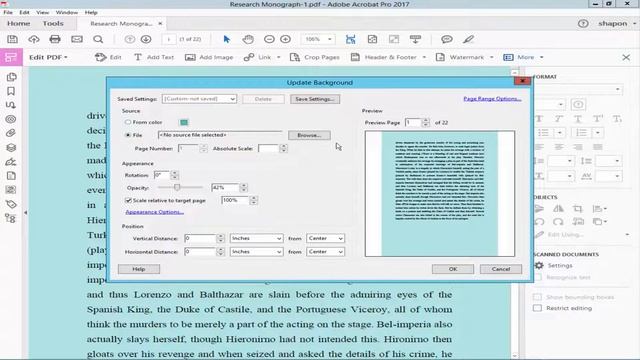The height and width of the screenshot is (360, 640).
Task: Open attachments paperclip panel icon
Action: click(x=11, y=133)
